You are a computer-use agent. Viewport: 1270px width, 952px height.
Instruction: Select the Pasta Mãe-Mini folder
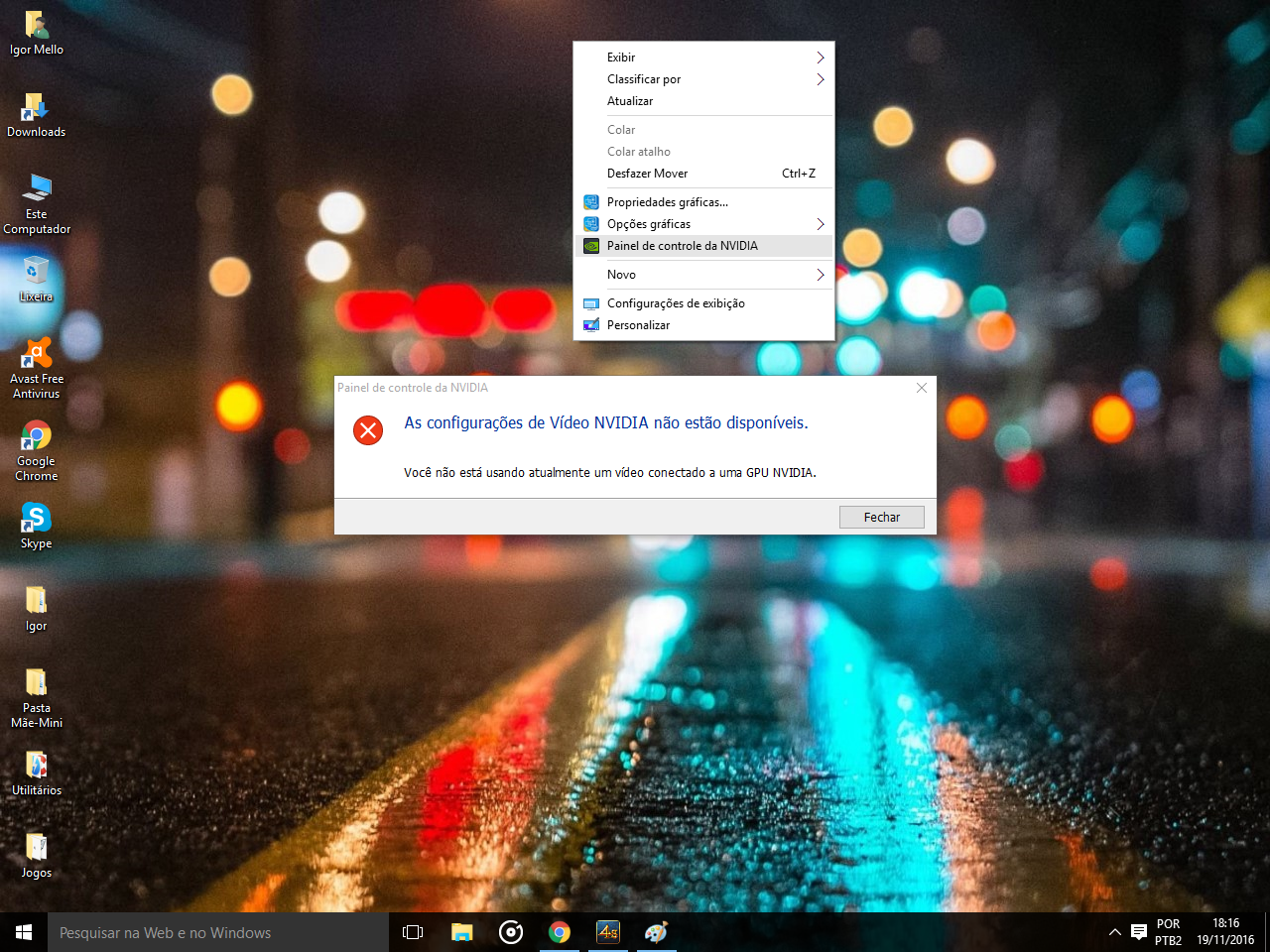(37, 697)
